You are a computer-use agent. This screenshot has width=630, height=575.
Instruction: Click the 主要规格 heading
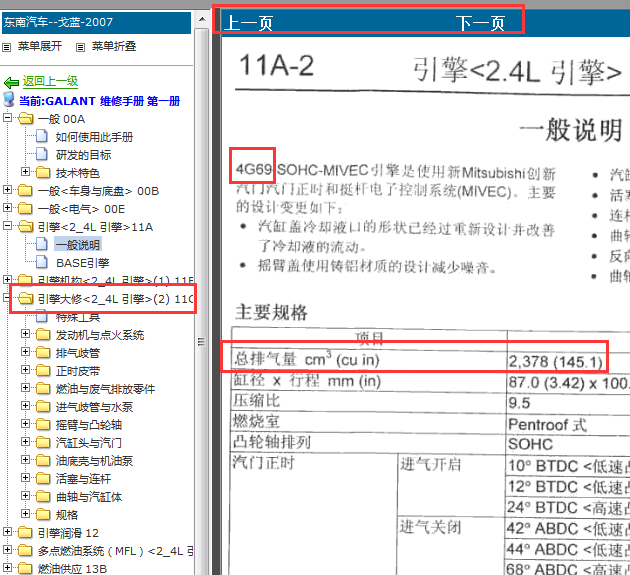(x=272, y=312)
